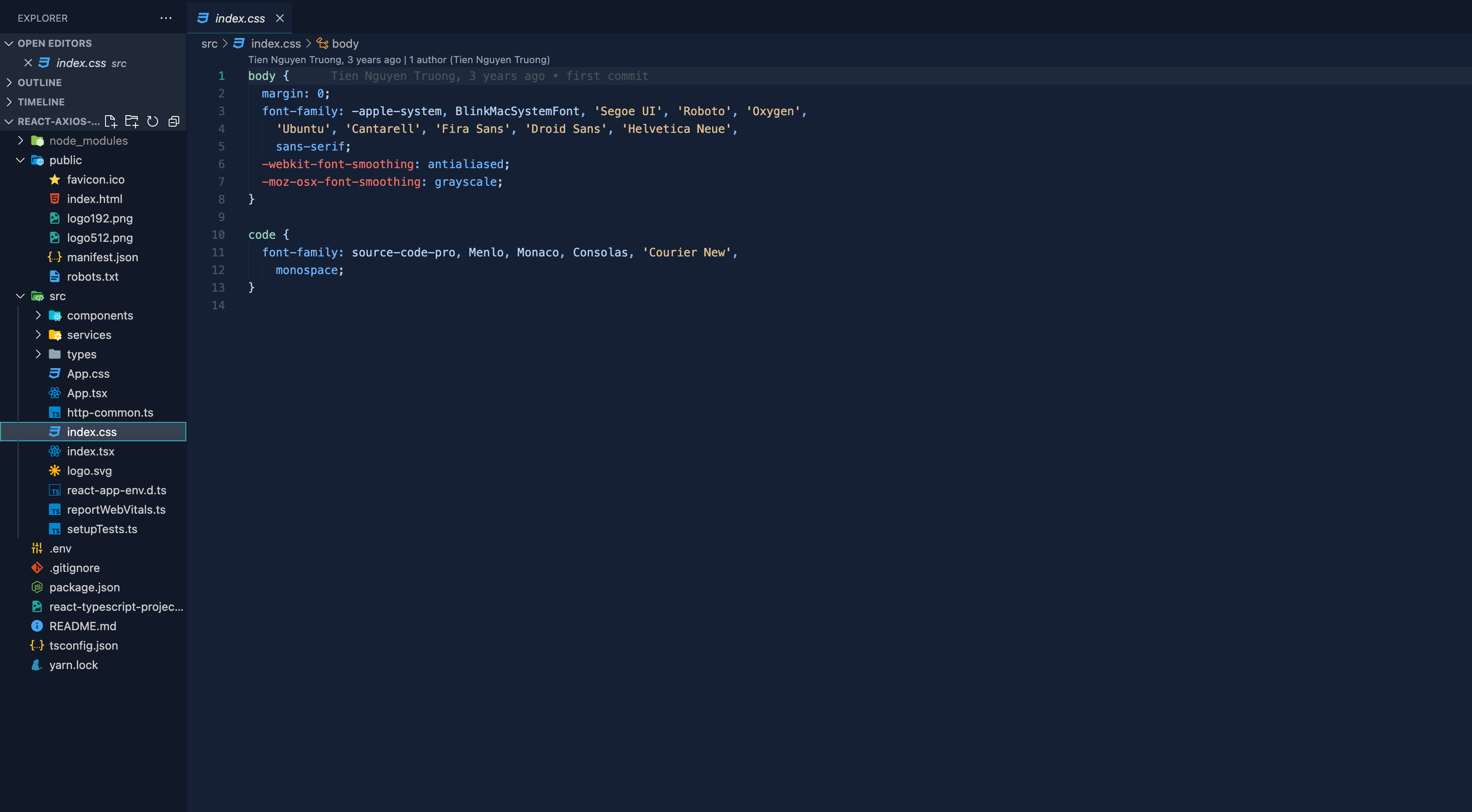
Task: Click the body symbol icon in breadcrumb
Action: point(322,43)
